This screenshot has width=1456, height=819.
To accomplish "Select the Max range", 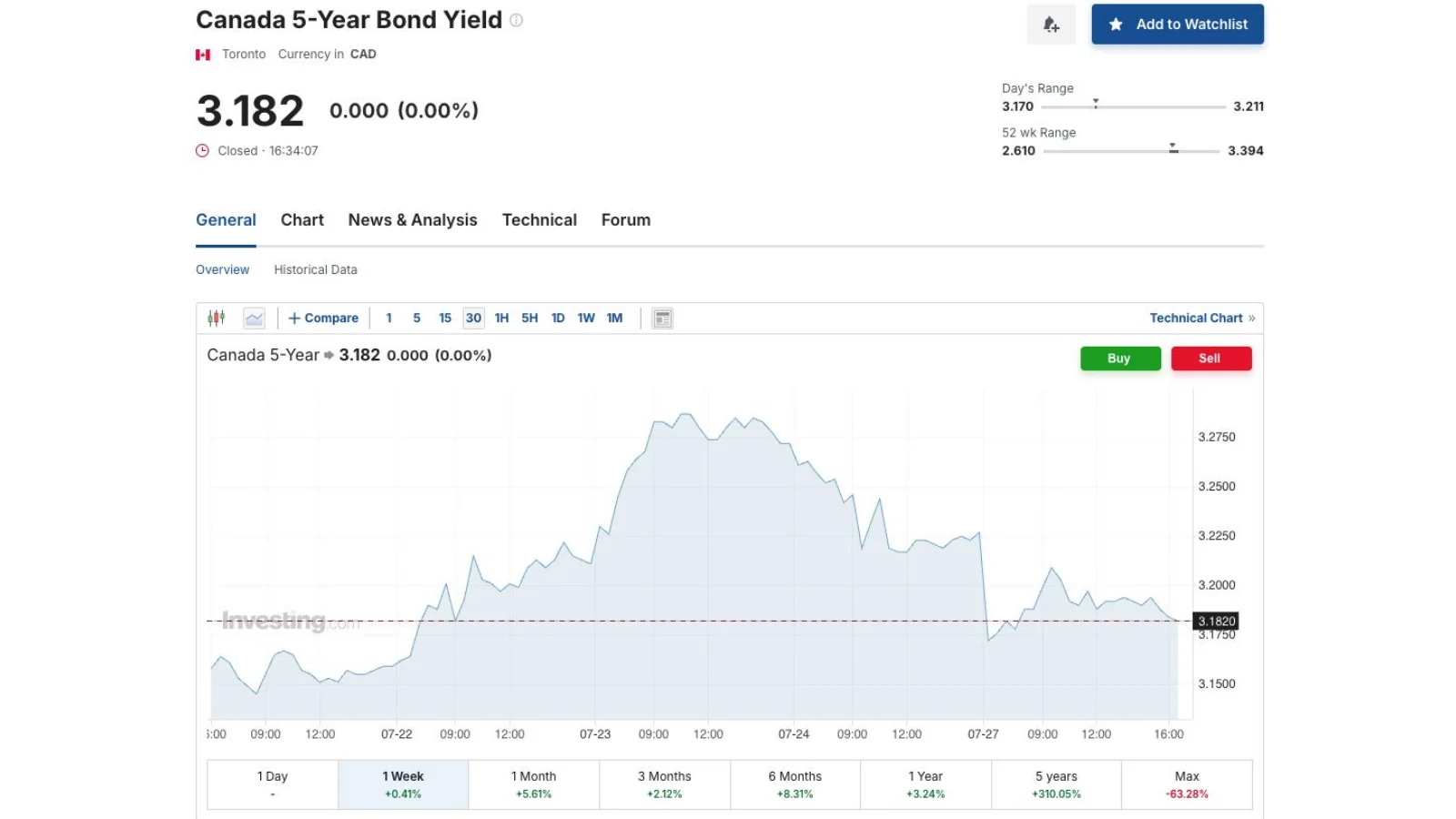I will [x=1187, y=784].
